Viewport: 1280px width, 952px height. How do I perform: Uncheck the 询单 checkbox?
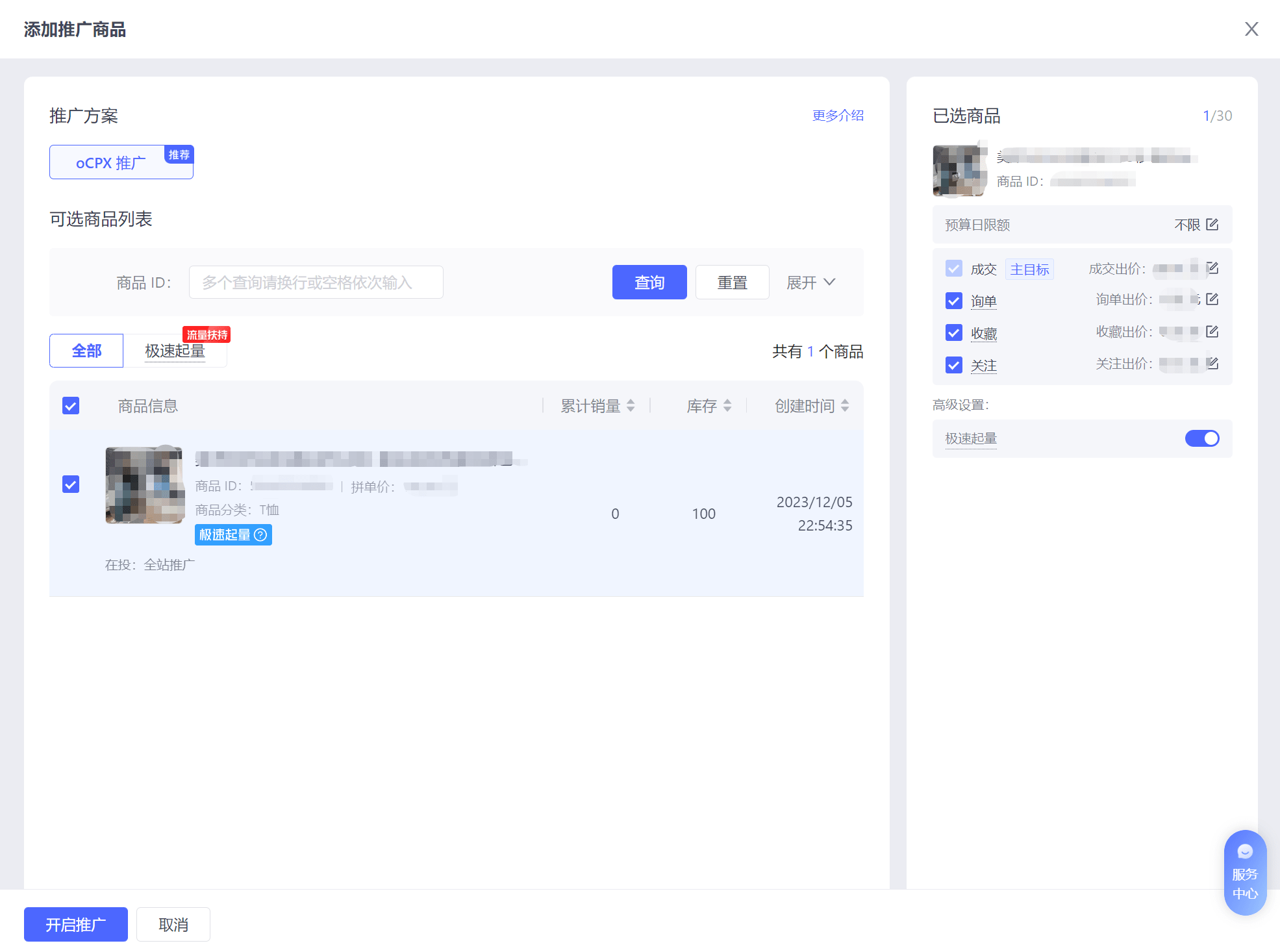pyautogui.click(x=953, y=301)
